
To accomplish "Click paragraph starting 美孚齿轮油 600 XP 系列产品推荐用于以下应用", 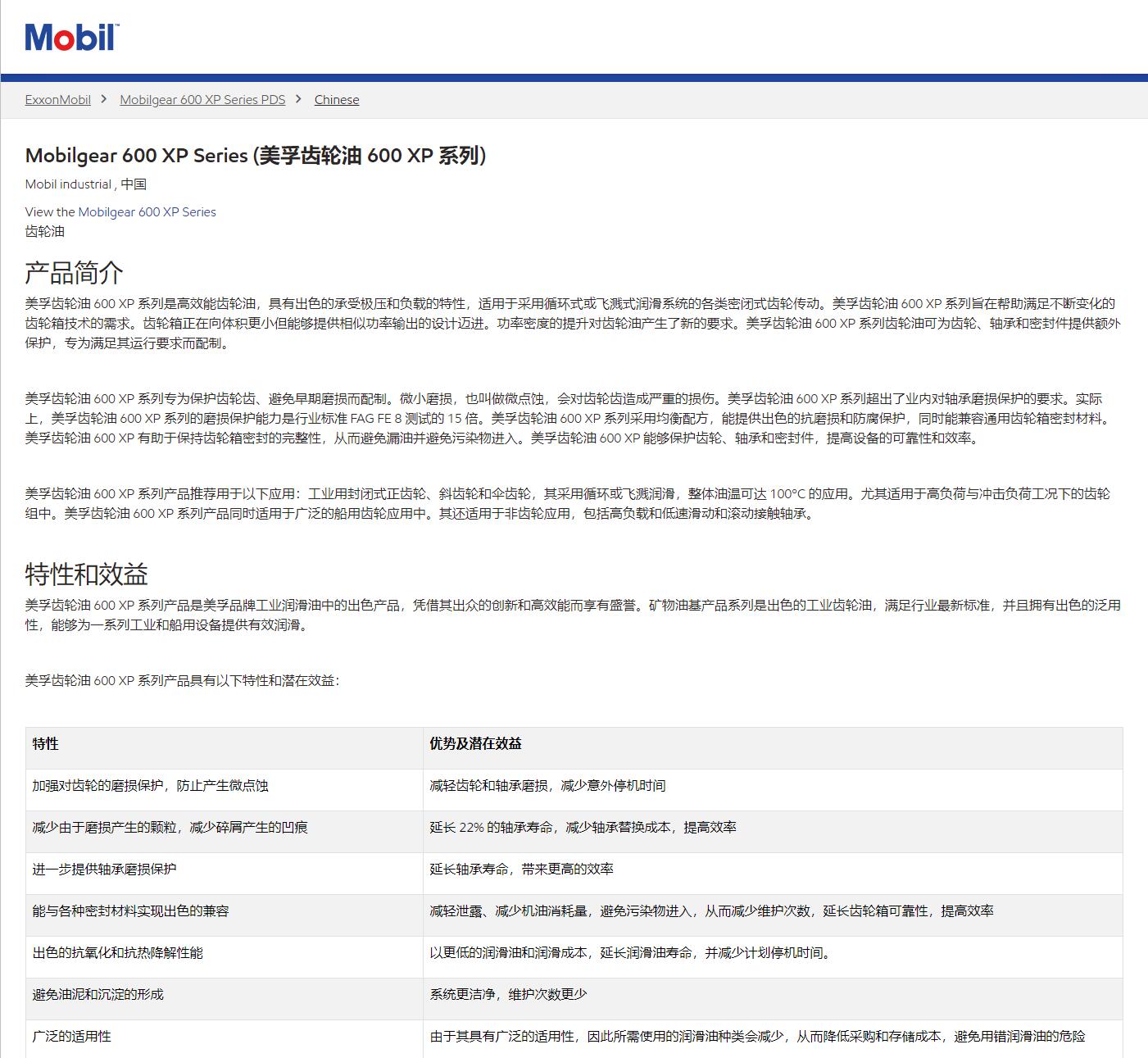I will tap(568, 504).
